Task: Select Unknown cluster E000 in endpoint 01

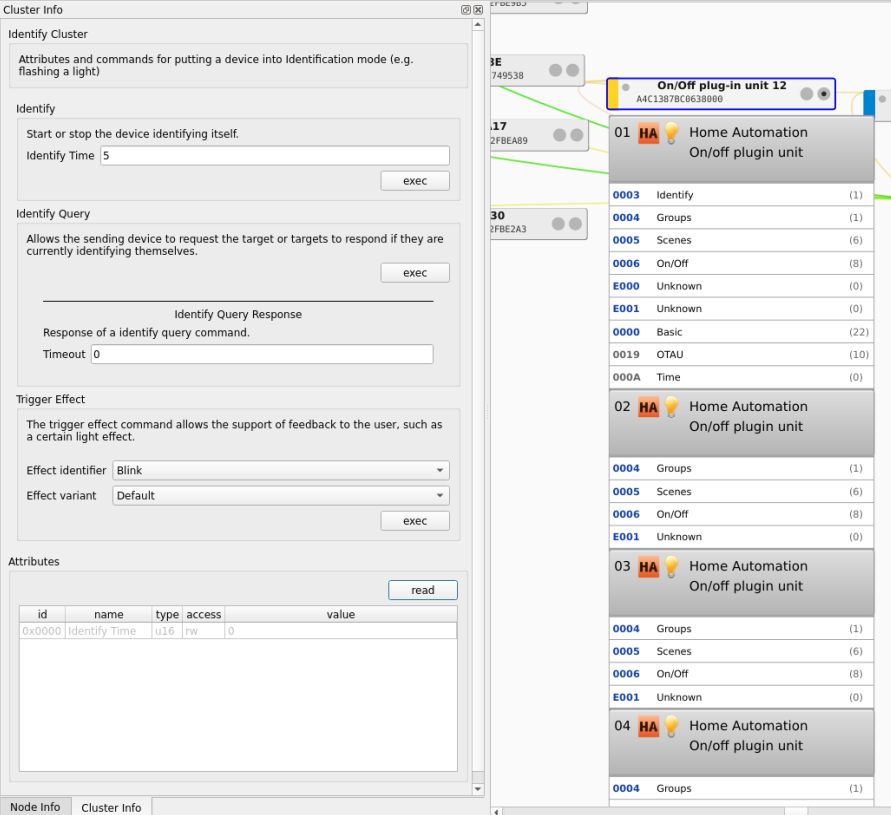Action: coord(741,286)
